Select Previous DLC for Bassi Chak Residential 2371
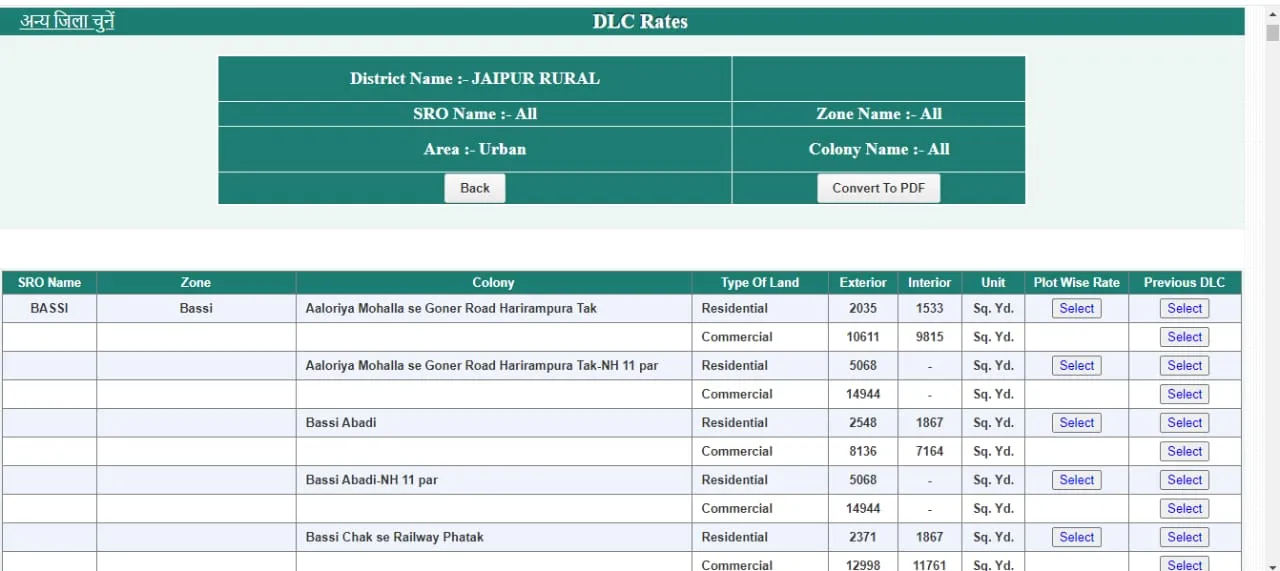 (1184, 537)
